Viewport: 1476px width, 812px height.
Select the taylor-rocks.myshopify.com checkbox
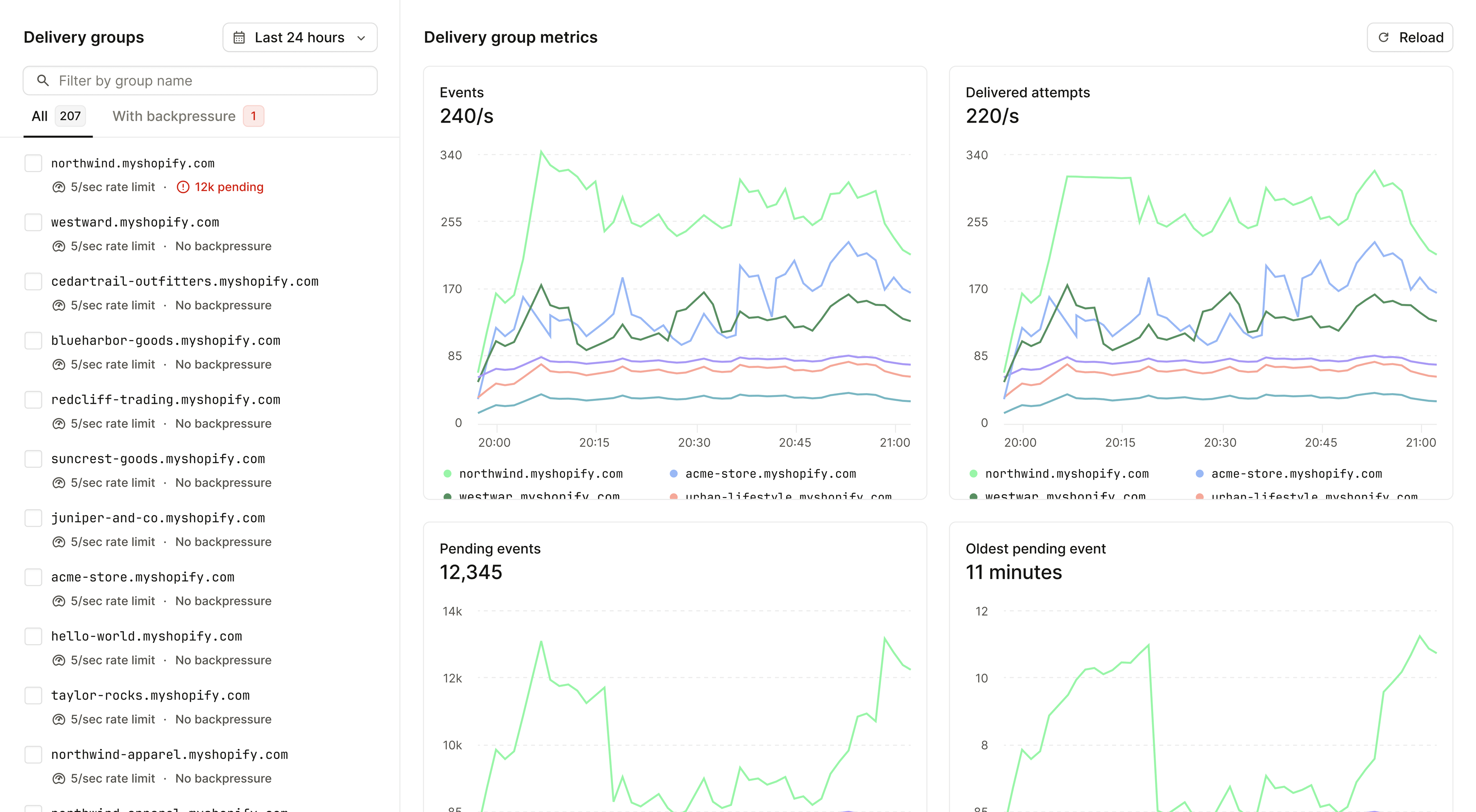click(33, 695)
